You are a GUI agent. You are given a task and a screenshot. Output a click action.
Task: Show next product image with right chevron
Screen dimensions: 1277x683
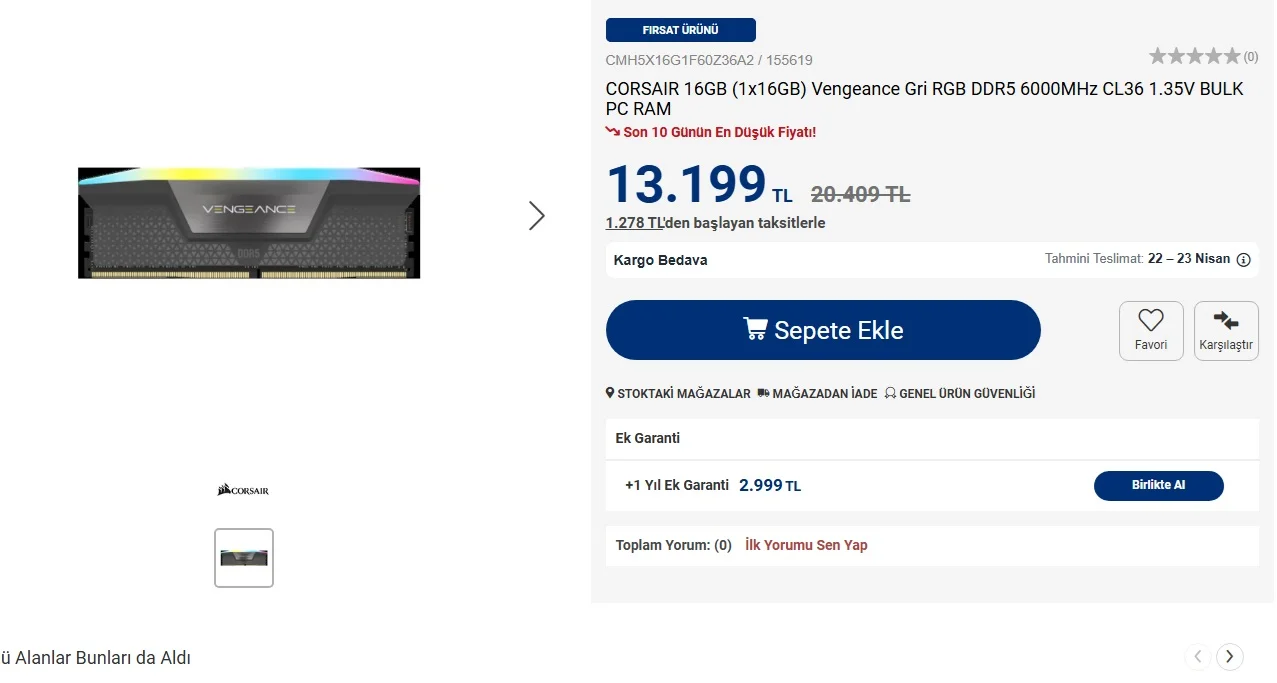[x=537, y=215]
